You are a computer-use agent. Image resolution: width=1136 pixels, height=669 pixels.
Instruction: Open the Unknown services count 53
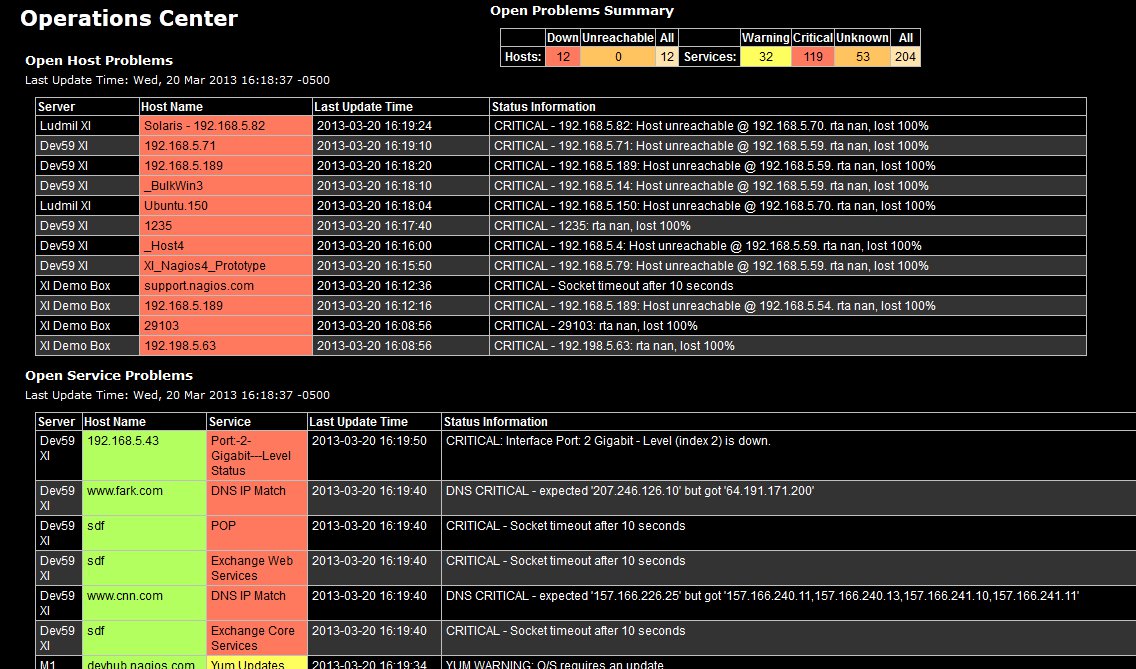click(862, 57)
